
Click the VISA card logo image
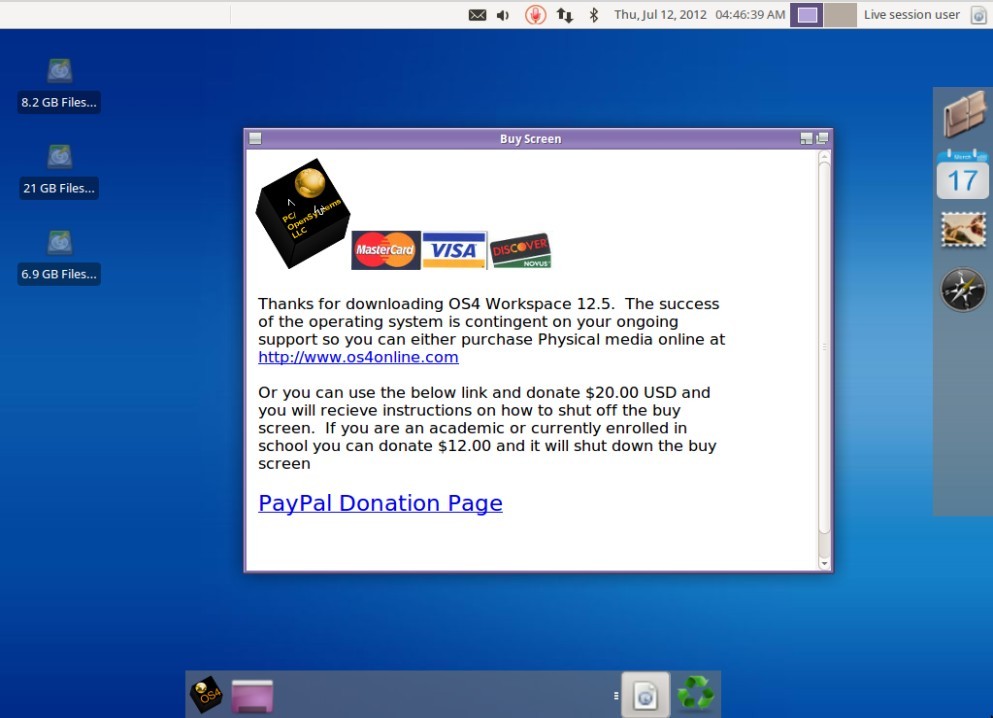pyautogui.click(x=454, y=251)
